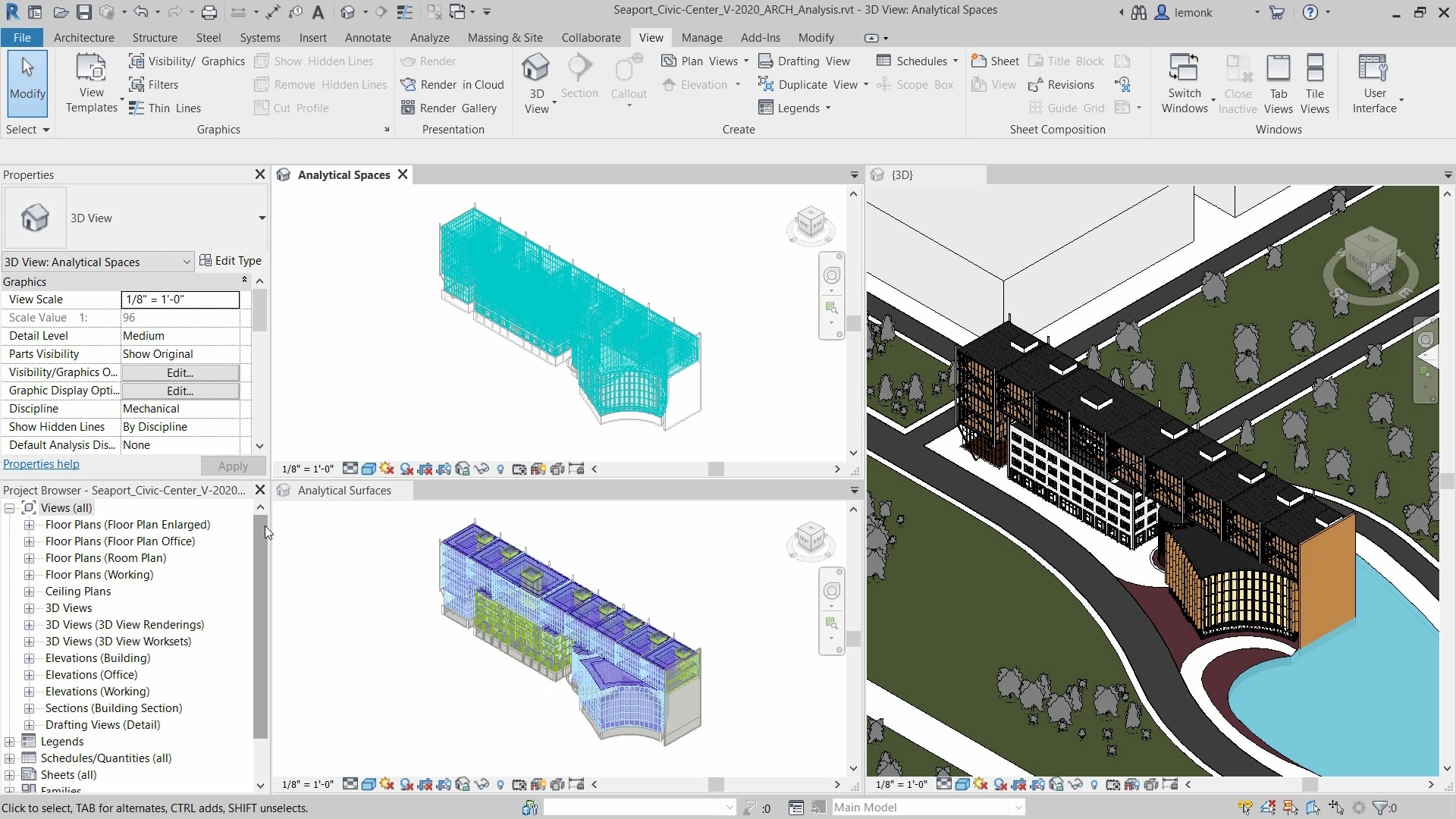1456x819 pixels.
Task: Click the Project Browser vertical scrollbar
Action: (260, 626)
